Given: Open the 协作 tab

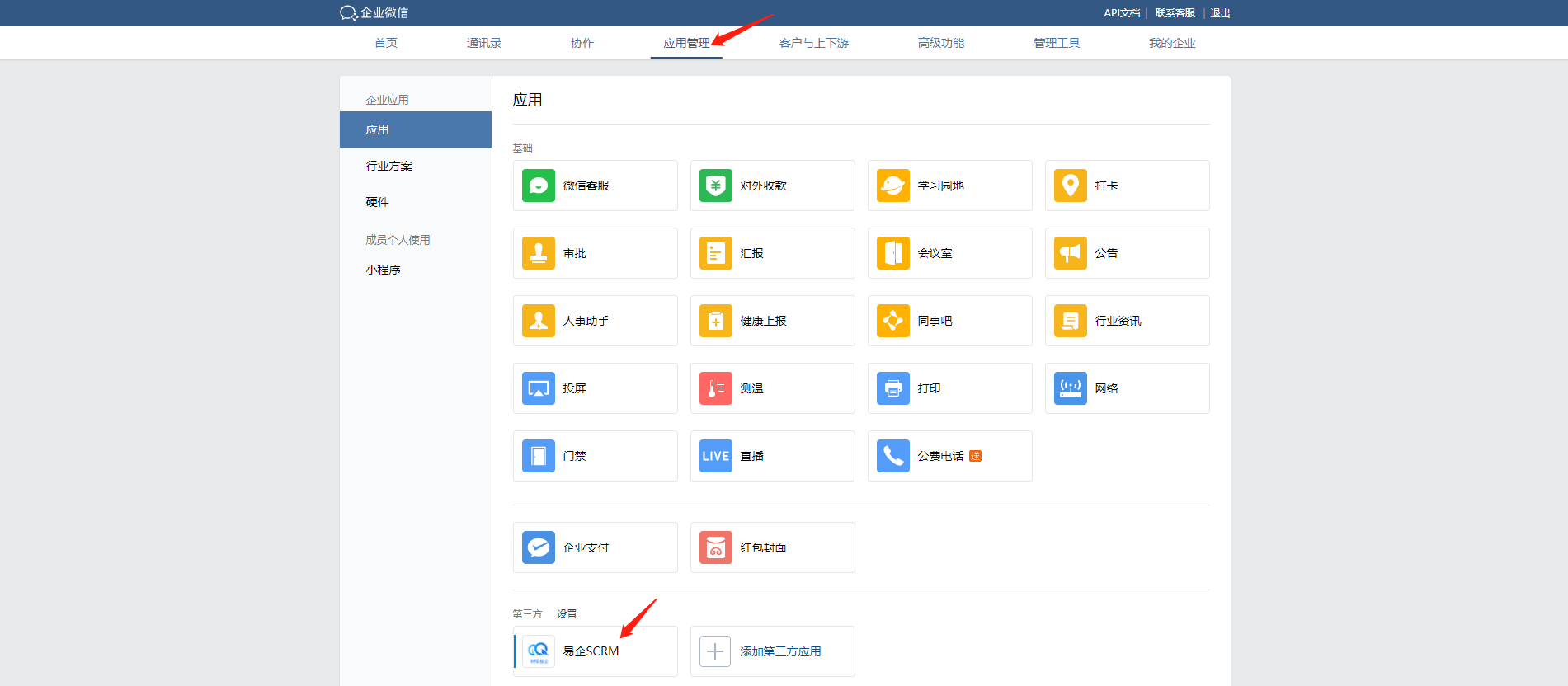Looking at the screenshot, I should 582,43.
